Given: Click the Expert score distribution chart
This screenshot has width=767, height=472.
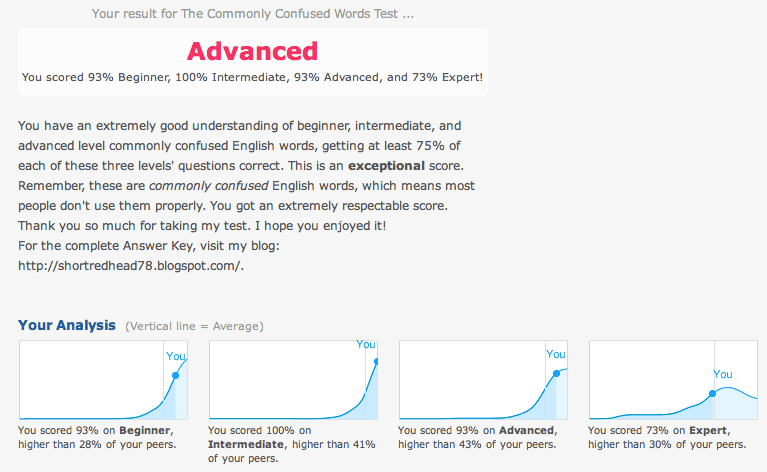Looking at the screenshot, I should 673,380.
